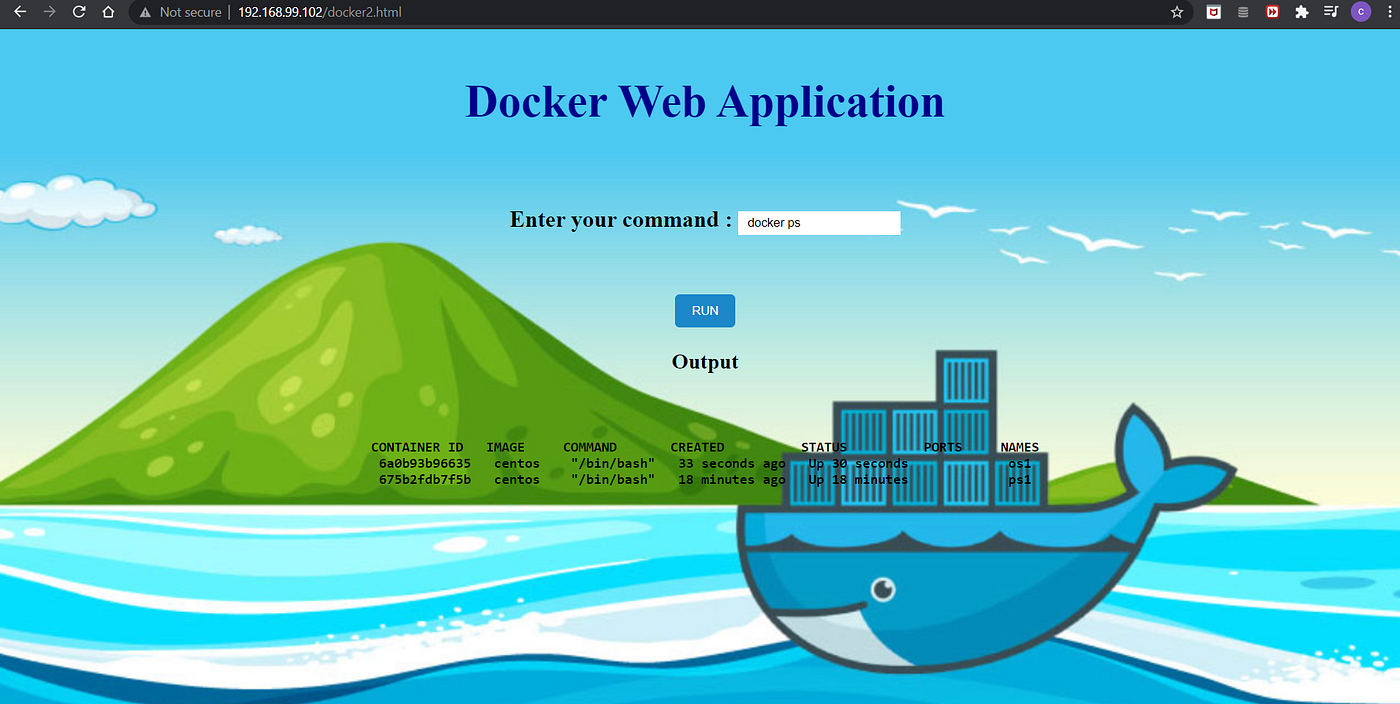Click the docker ps command input field
Viewport: 1400px width, 704px height.
tap(818, 222)
